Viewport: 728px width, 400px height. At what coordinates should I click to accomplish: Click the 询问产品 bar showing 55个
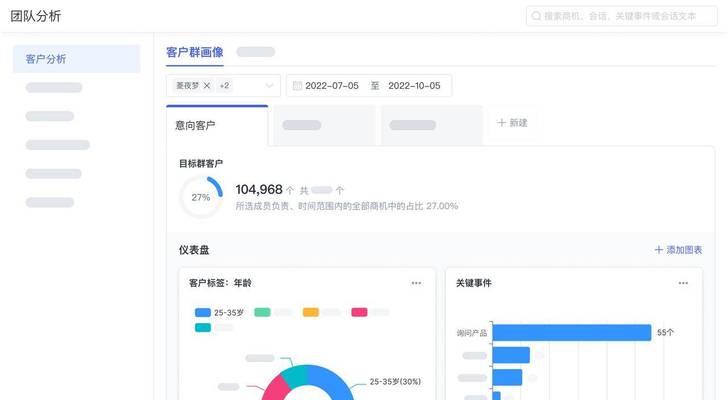click(x=572, y=333)
